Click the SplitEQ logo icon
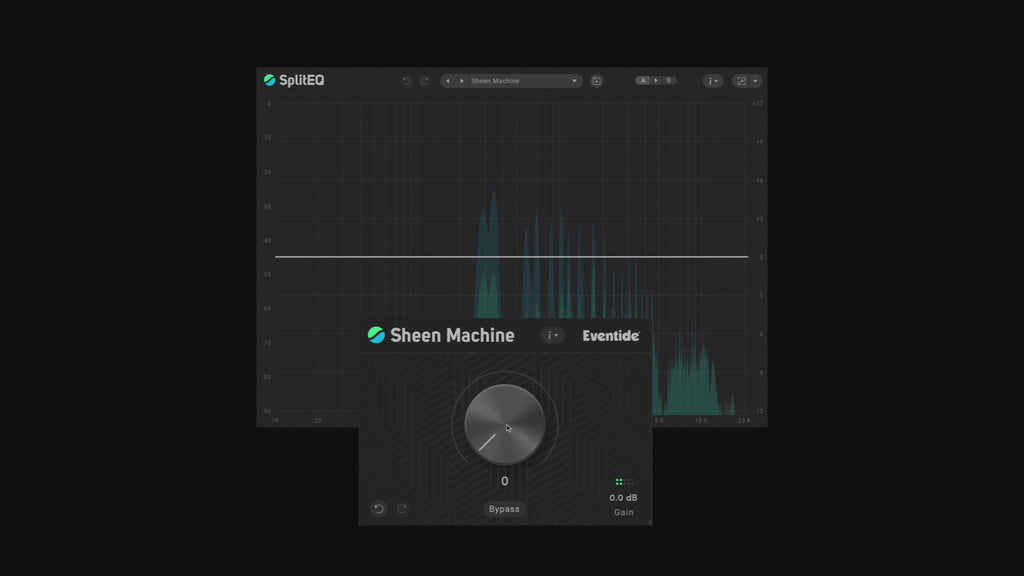 click(x=269, y=80)
